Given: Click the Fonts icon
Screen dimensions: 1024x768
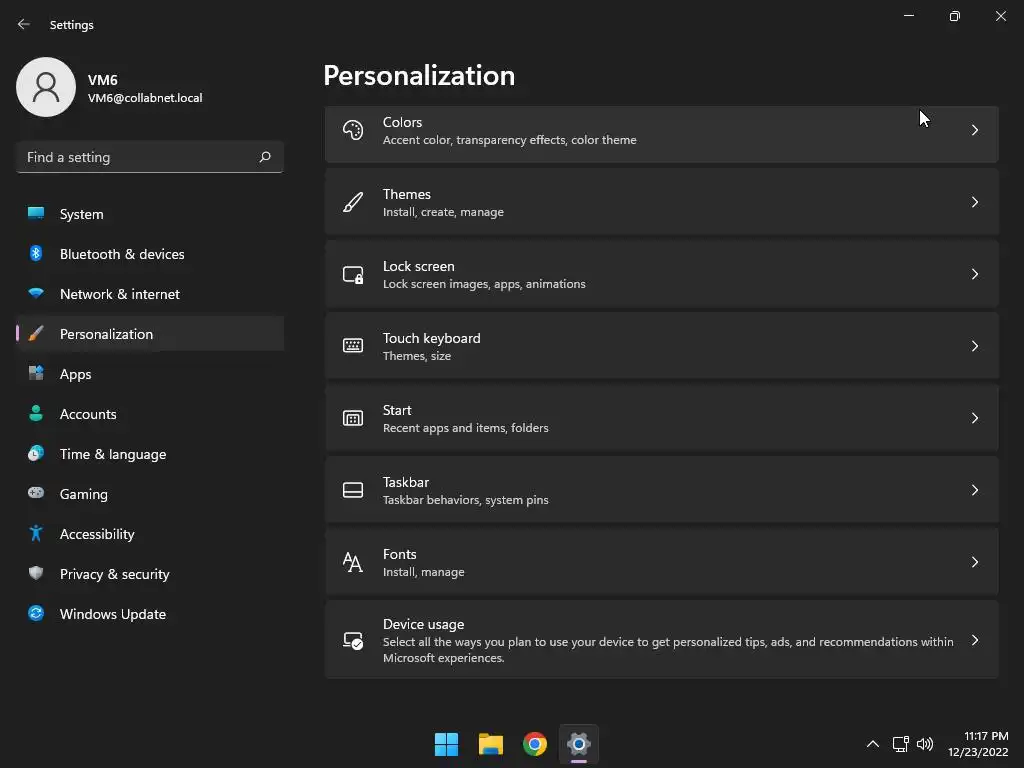Looking at the screenshot, I should point(353,562).
